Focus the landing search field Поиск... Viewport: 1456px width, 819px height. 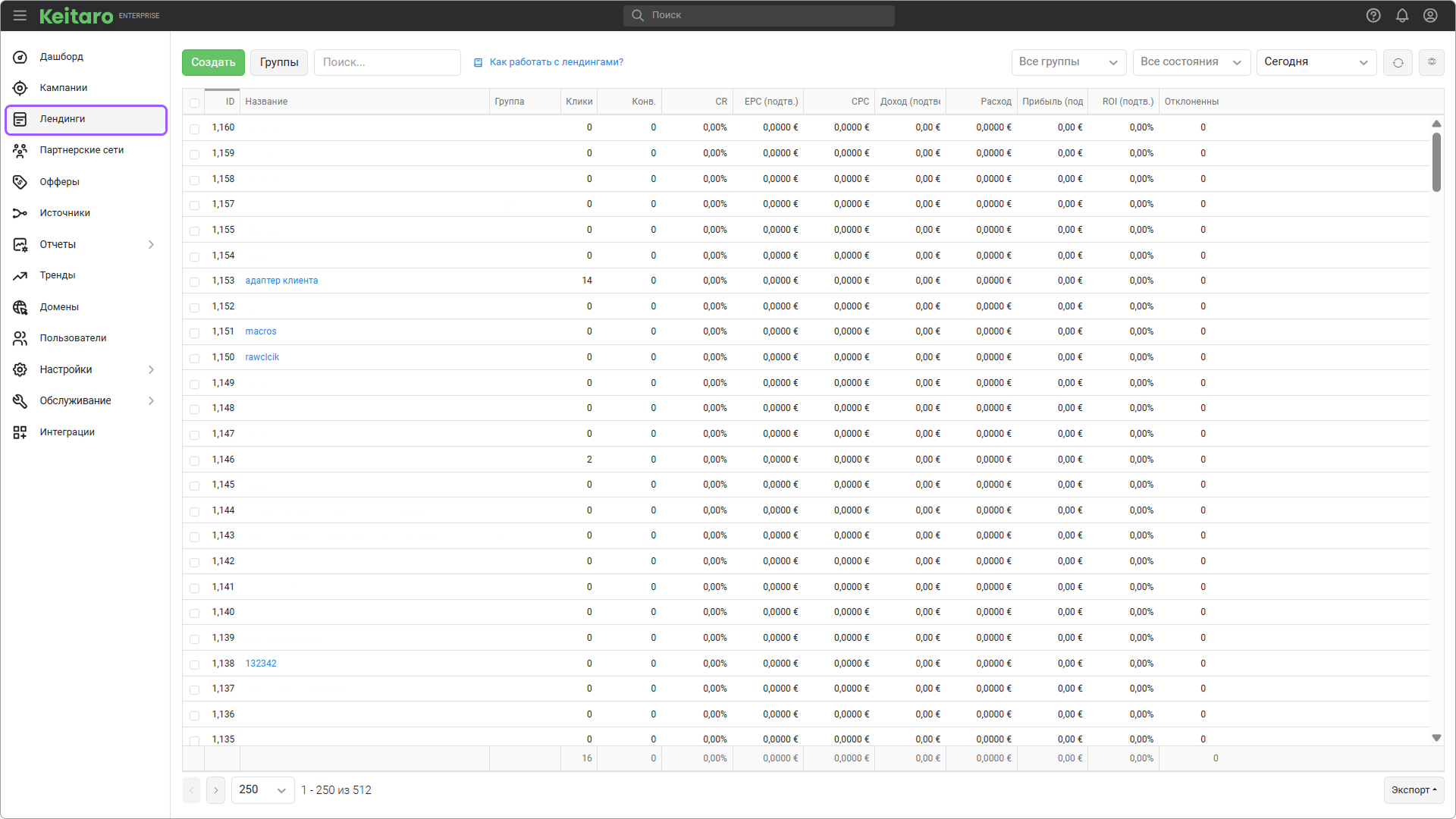[388, 62]
